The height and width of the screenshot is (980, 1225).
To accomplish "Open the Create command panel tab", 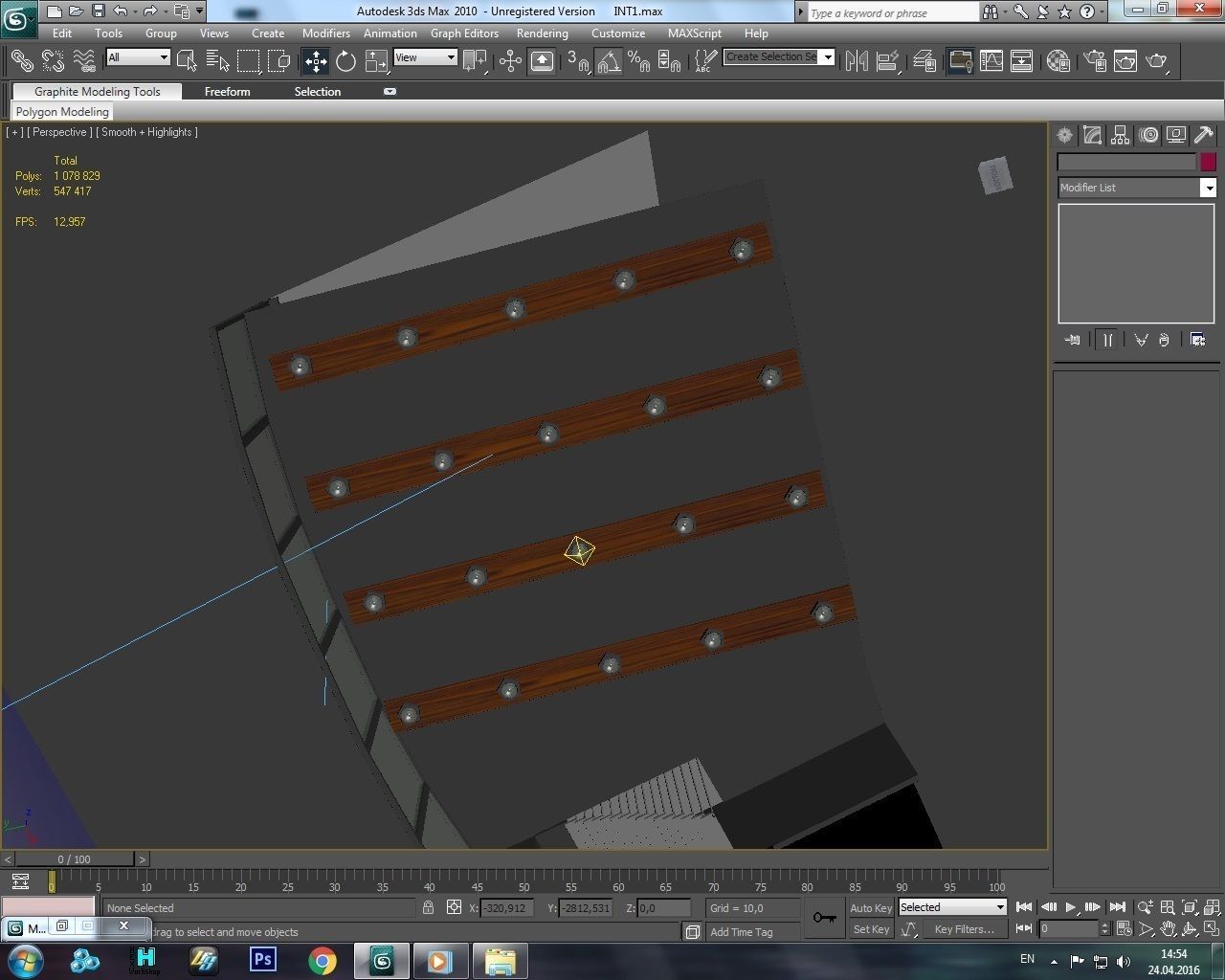I will point(1064,135).
